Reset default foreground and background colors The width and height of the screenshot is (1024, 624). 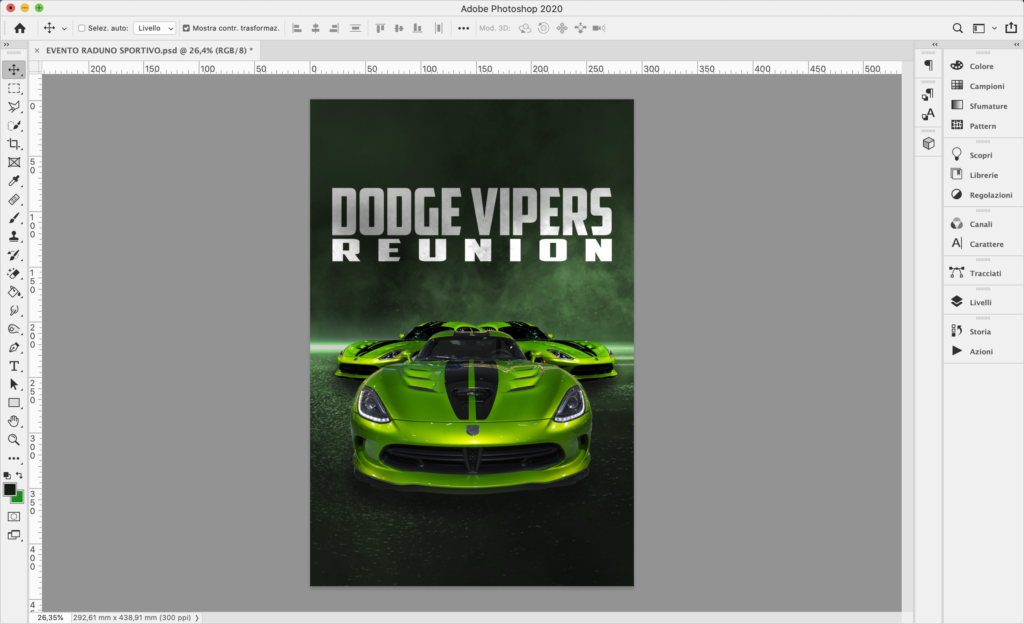click(7, 476)
